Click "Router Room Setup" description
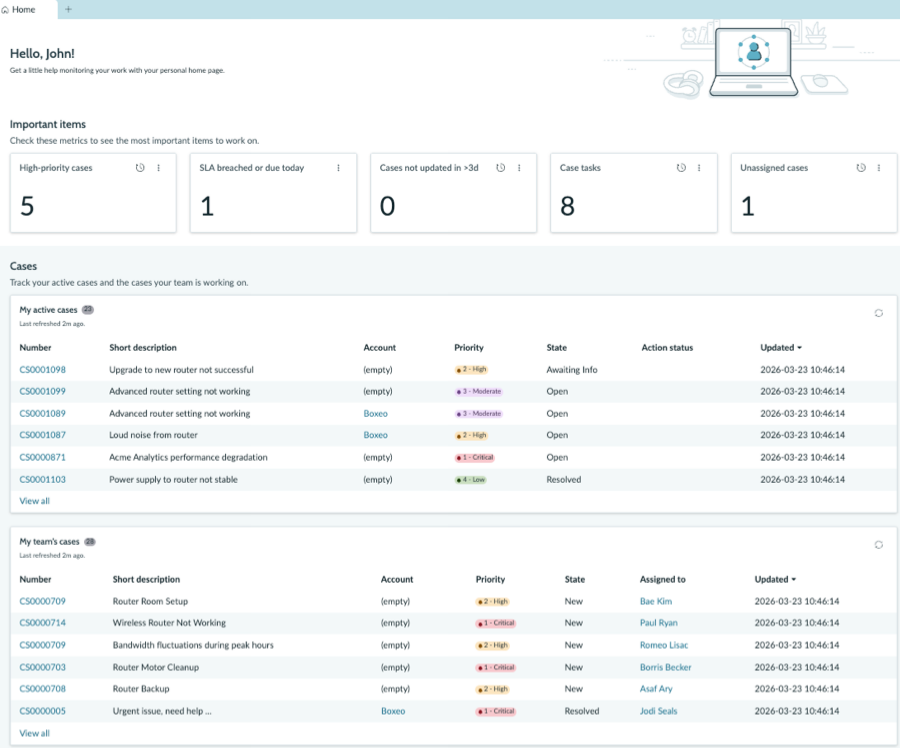This screenshot has height=748, width=900. [150, 601]
